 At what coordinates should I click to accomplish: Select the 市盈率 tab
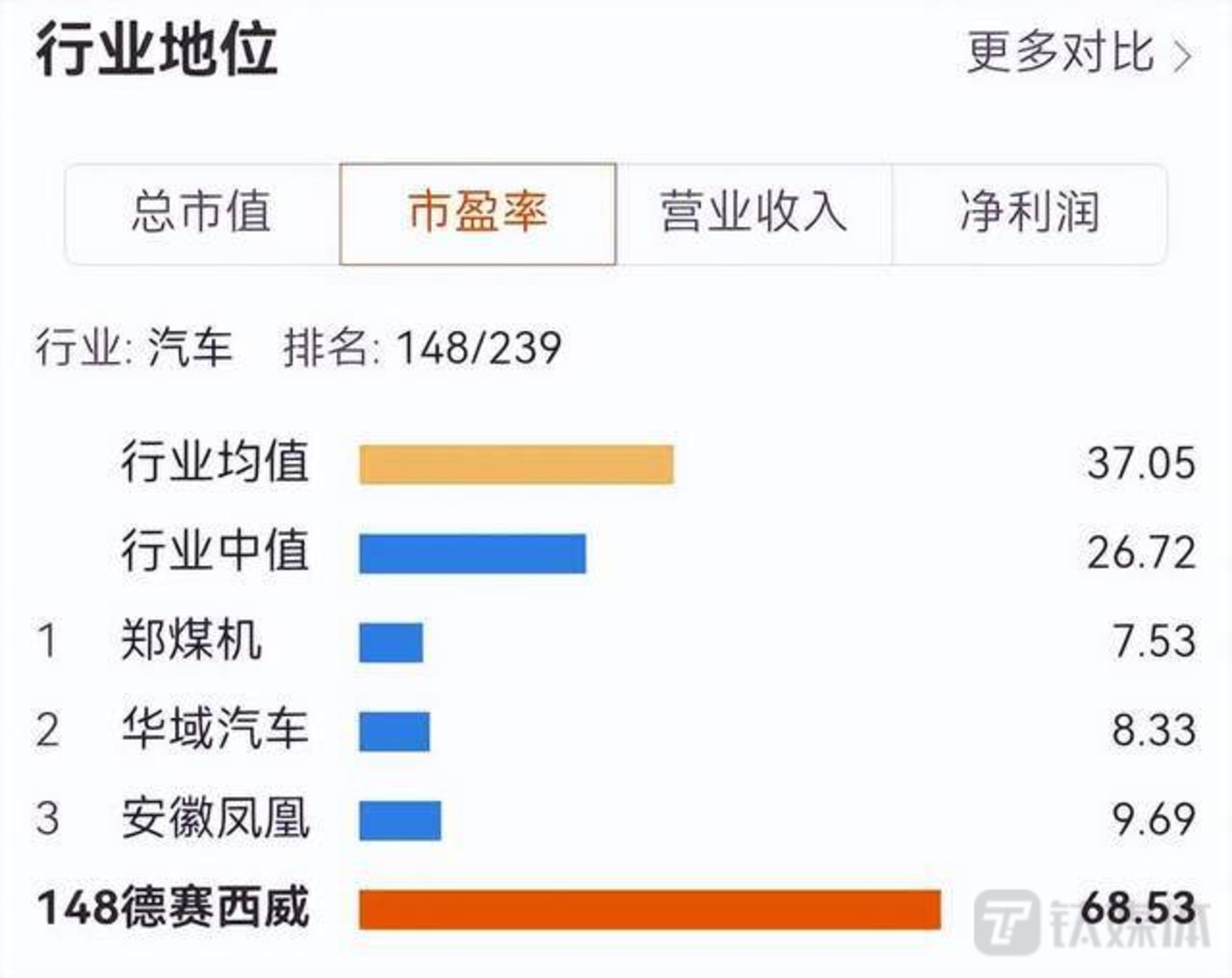pos(478,213)
